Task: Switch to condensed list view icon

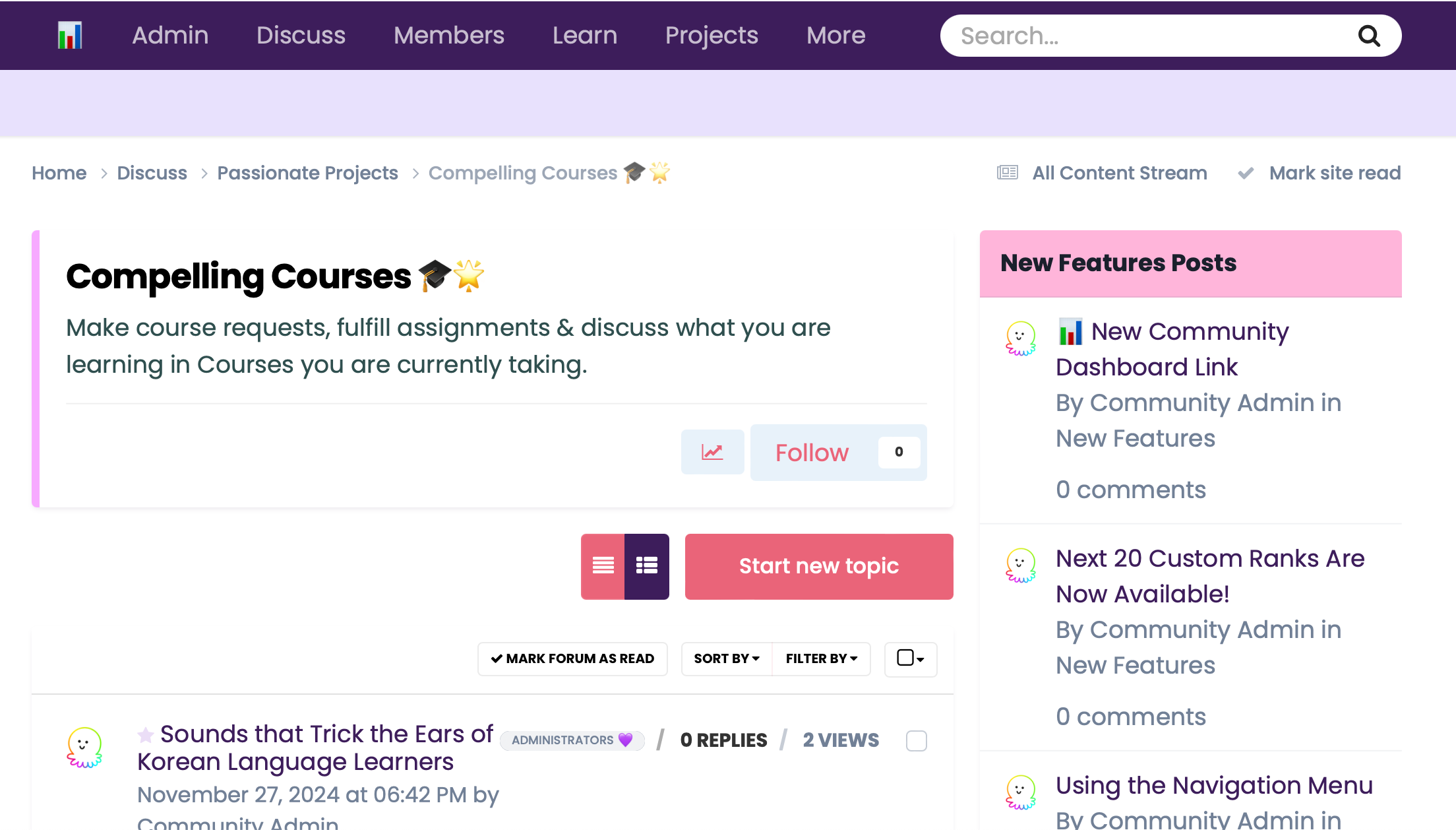Action: click(x=603, y=566)
